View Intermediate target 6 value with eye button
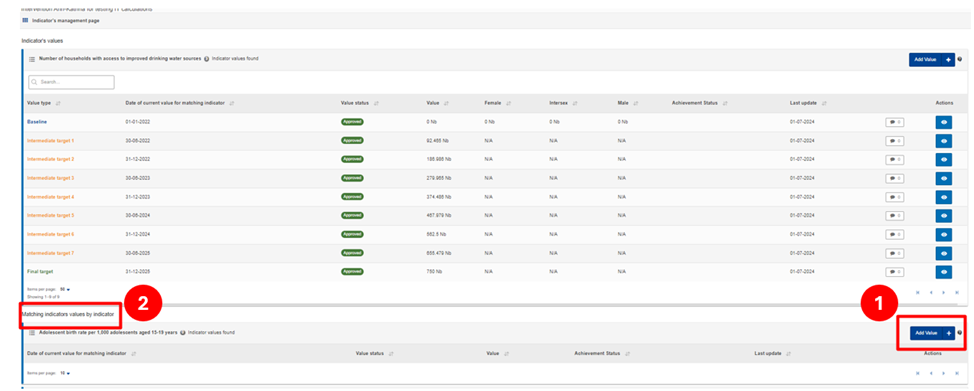 click(944, 234)
